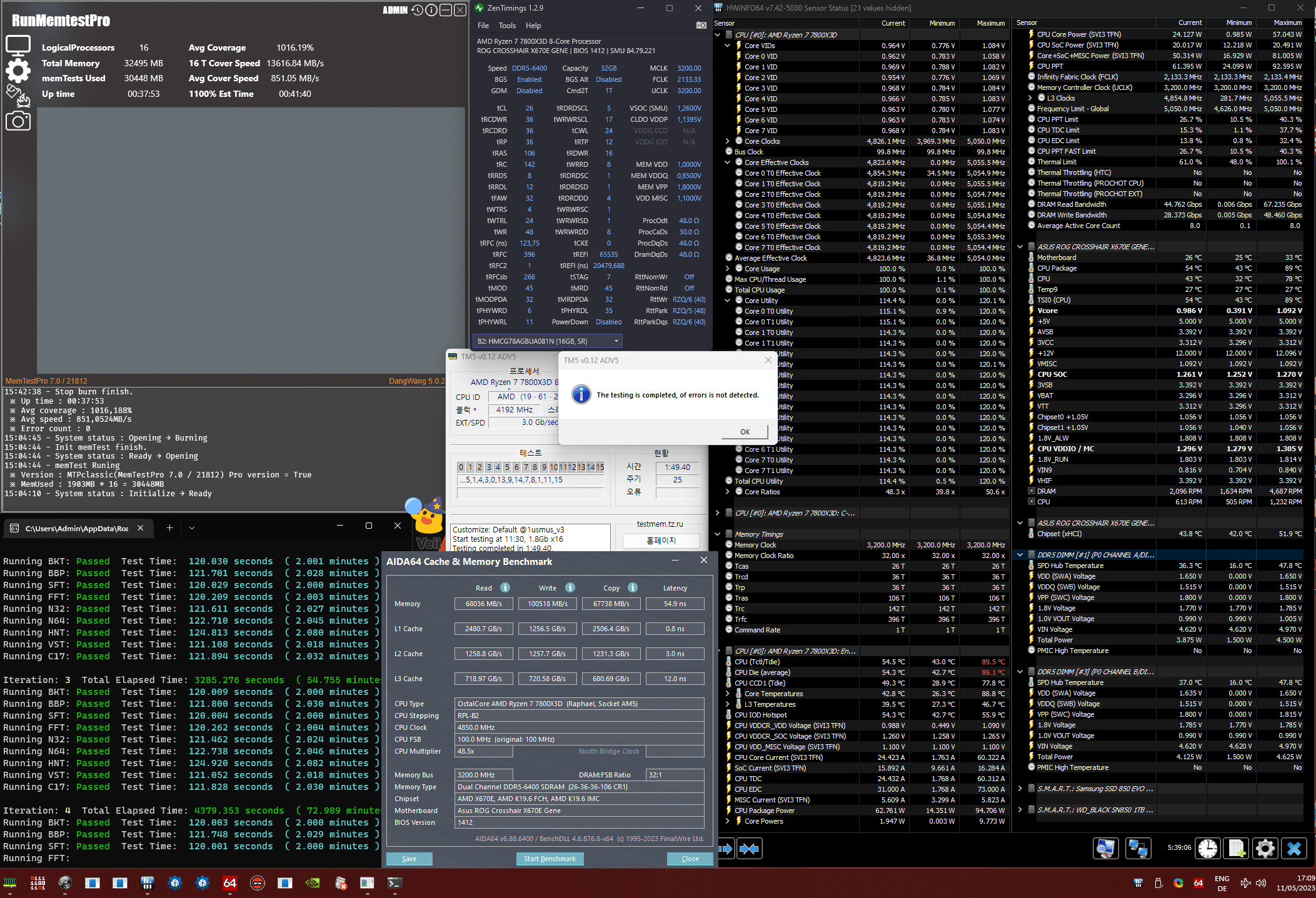
Task: Click AIDA64 red 64 taskbar icon
Action: tap(229, 883)
